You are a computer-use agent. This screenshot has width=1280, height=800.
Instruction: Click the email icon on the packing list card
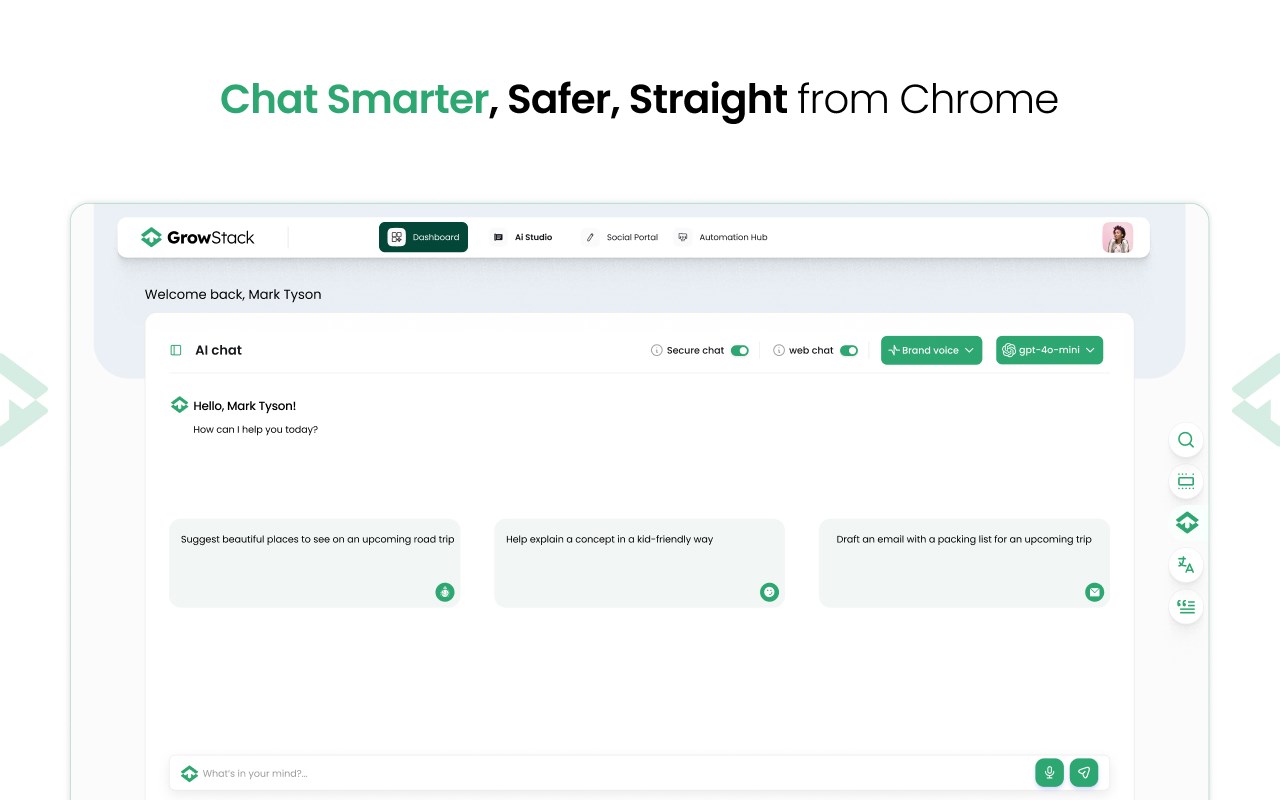pyautogui.click(x=1094, y=592)
